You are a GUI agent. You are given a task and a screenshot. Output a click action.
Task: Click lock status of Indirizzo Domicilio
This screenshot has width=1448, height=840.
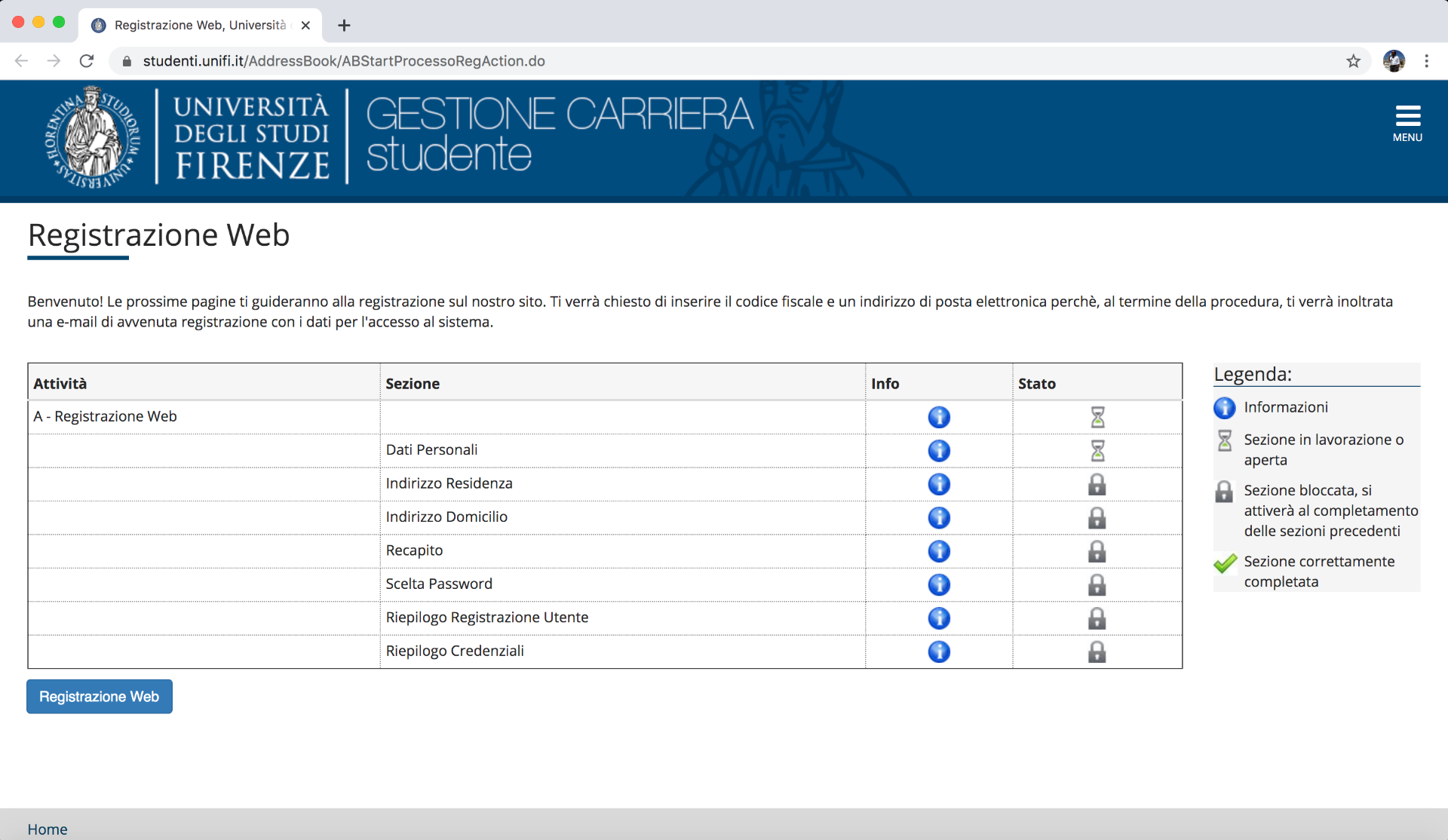tap(1097, 518)
